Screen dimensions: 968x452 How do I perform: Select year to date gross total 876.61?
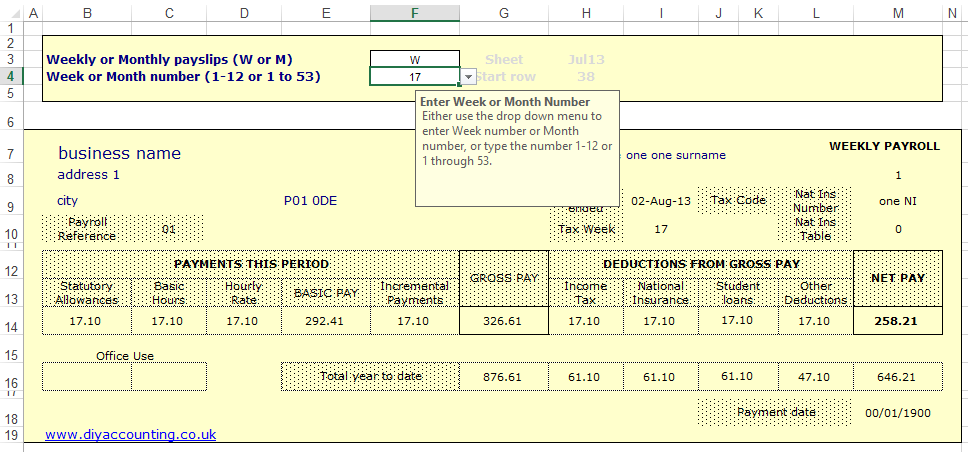pyautogui.click(x=503, y=377)
